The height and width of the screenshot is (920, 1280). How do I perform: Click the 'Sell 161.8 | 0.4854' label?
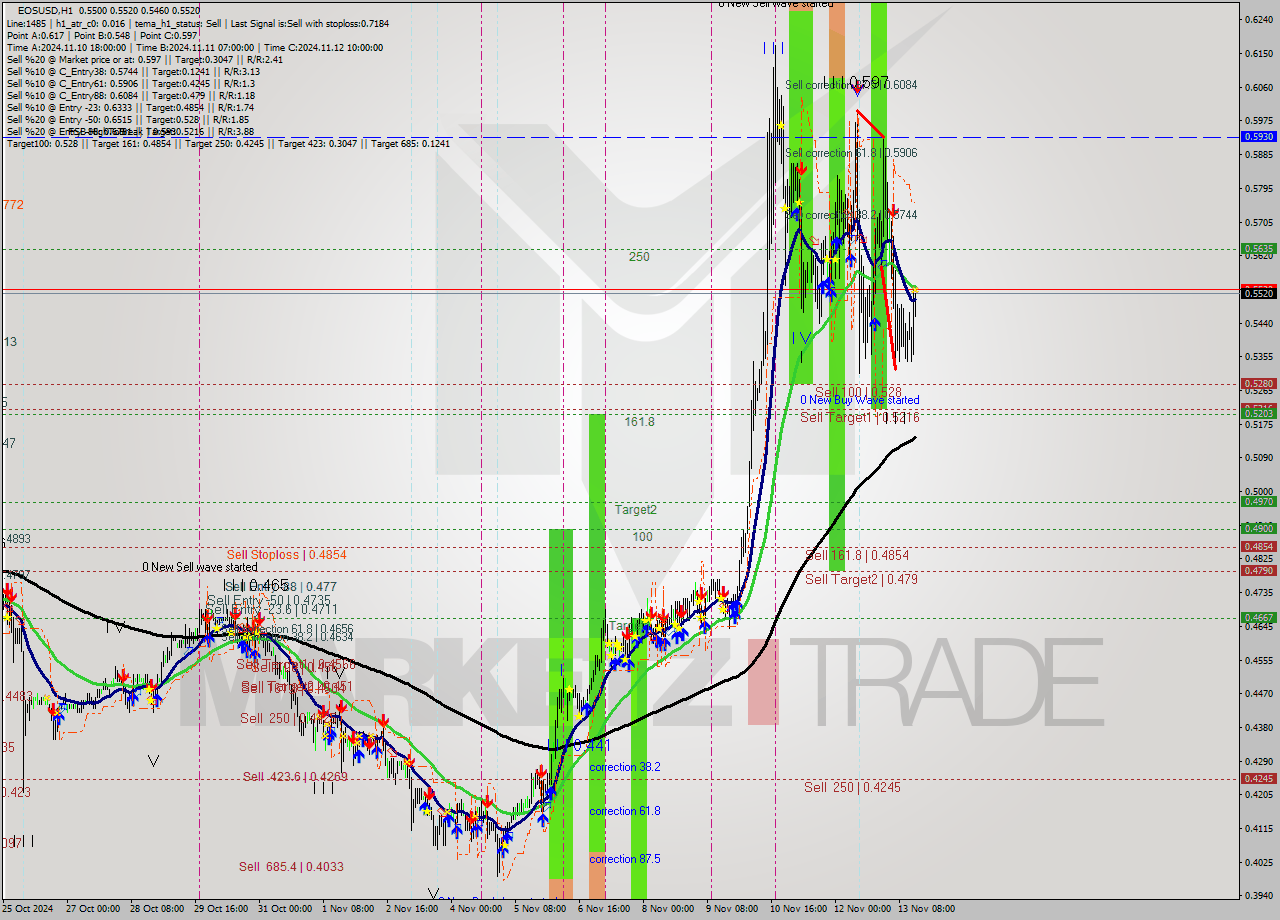pyautogui.click(x=857, y=554)
